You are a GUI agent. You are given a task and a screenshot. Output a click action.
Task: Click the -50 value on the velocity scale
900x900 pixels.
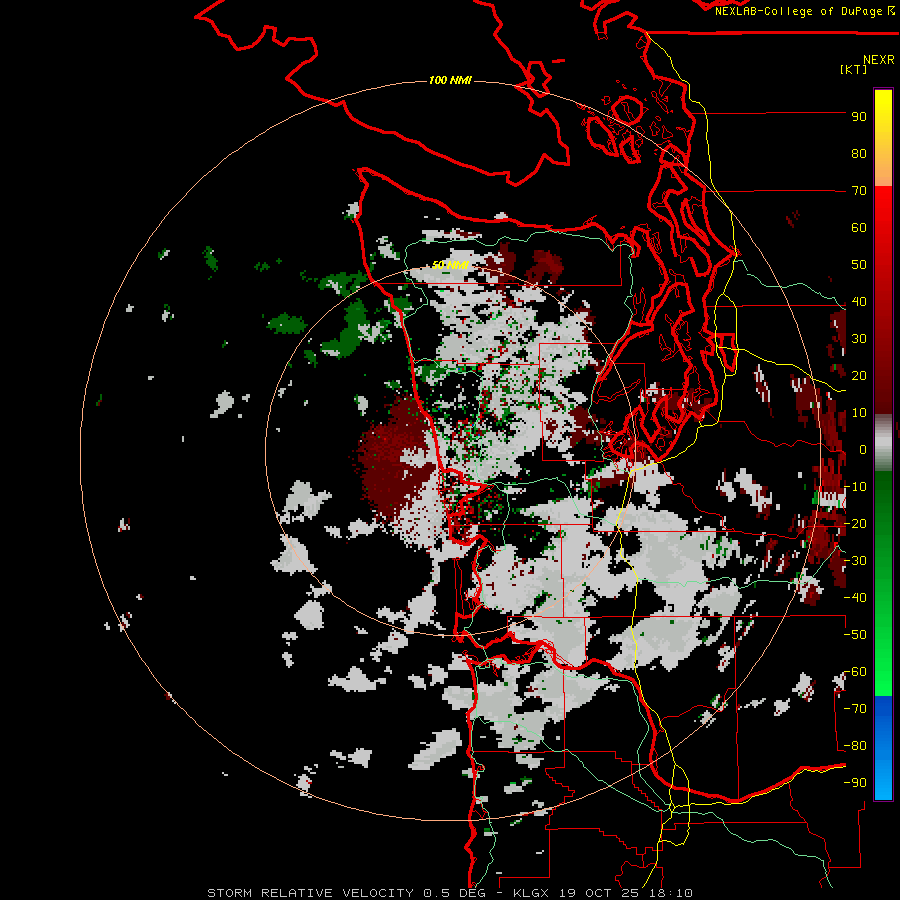point(855,635)
